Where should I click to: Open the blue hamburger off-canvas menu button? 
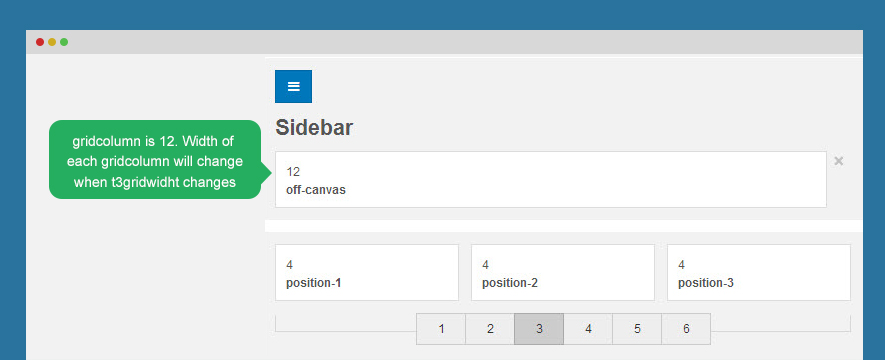coord(293,86)
